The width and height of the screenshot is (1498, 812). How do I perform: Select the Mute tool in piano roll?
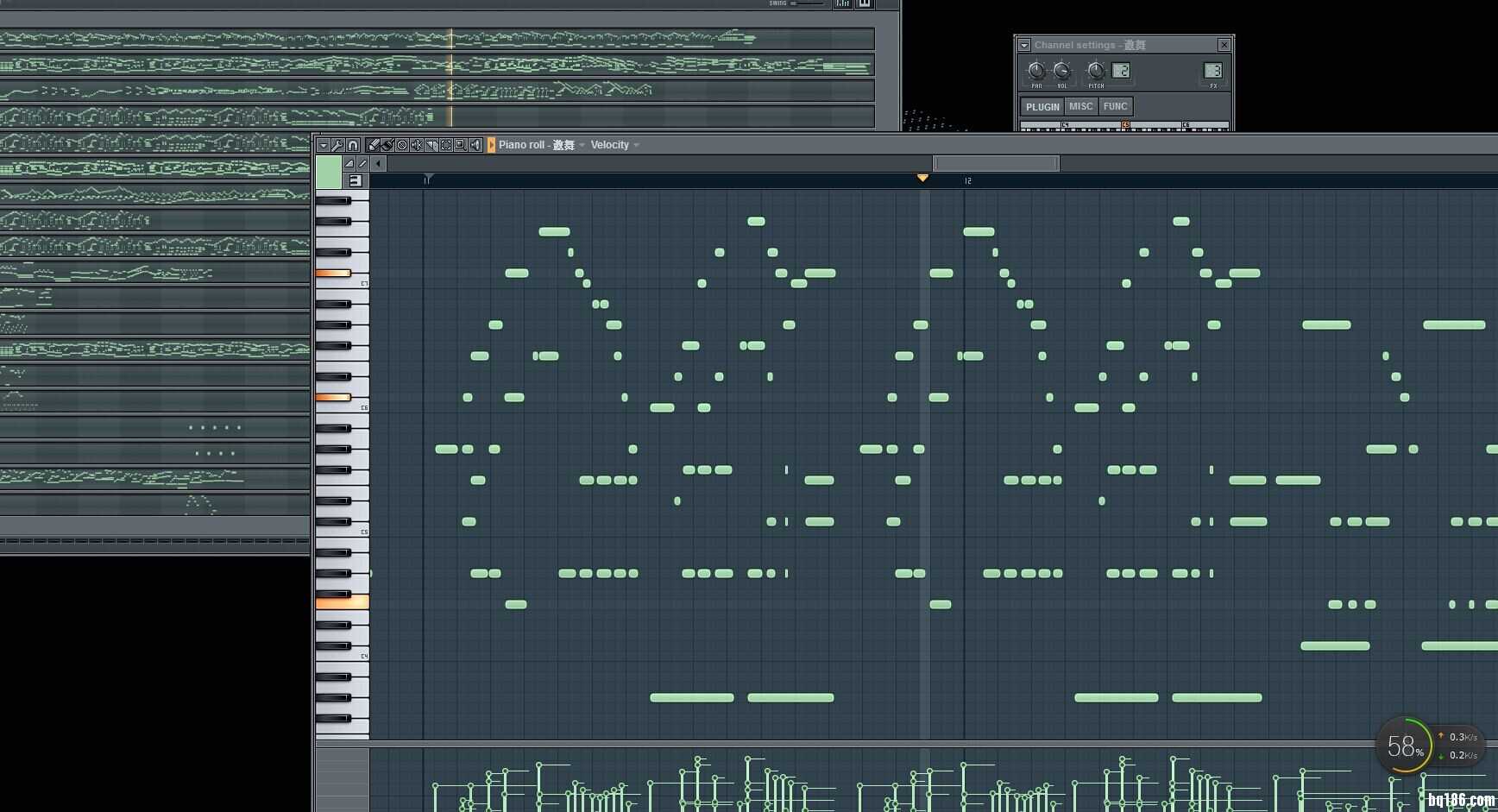point(417,145)
